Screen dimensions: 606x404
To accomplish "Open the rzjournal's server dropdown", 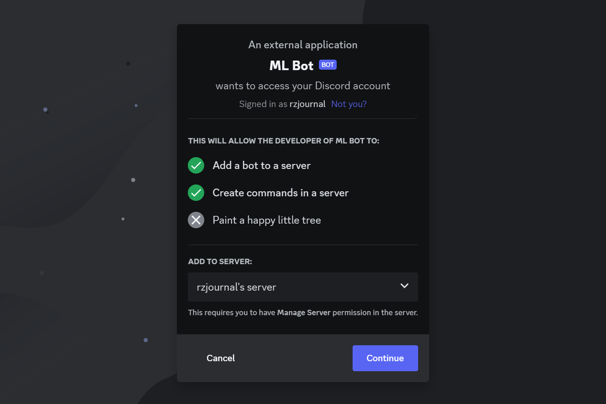I will point(290,287).
